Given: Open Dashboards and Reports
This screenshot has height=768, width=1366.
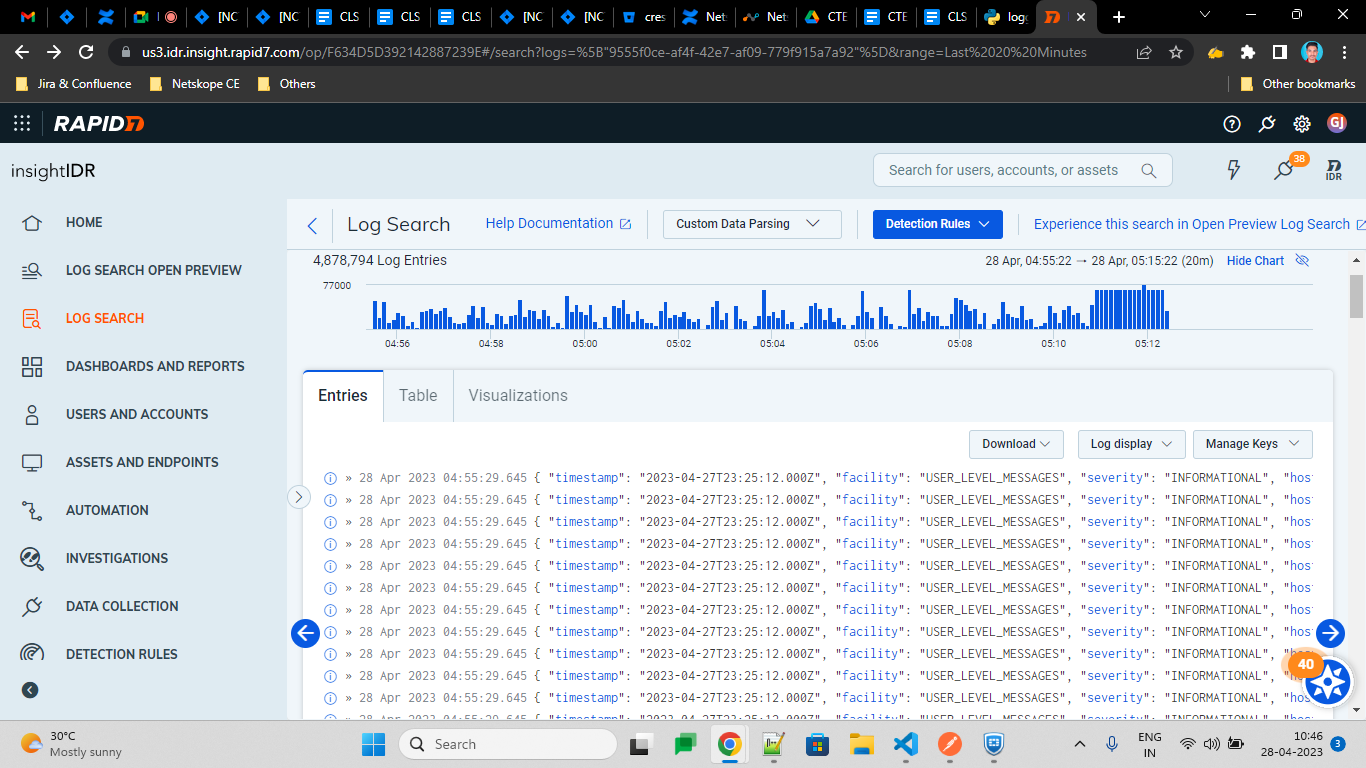Looking at the screenshot, I should (x=155, y=366).
